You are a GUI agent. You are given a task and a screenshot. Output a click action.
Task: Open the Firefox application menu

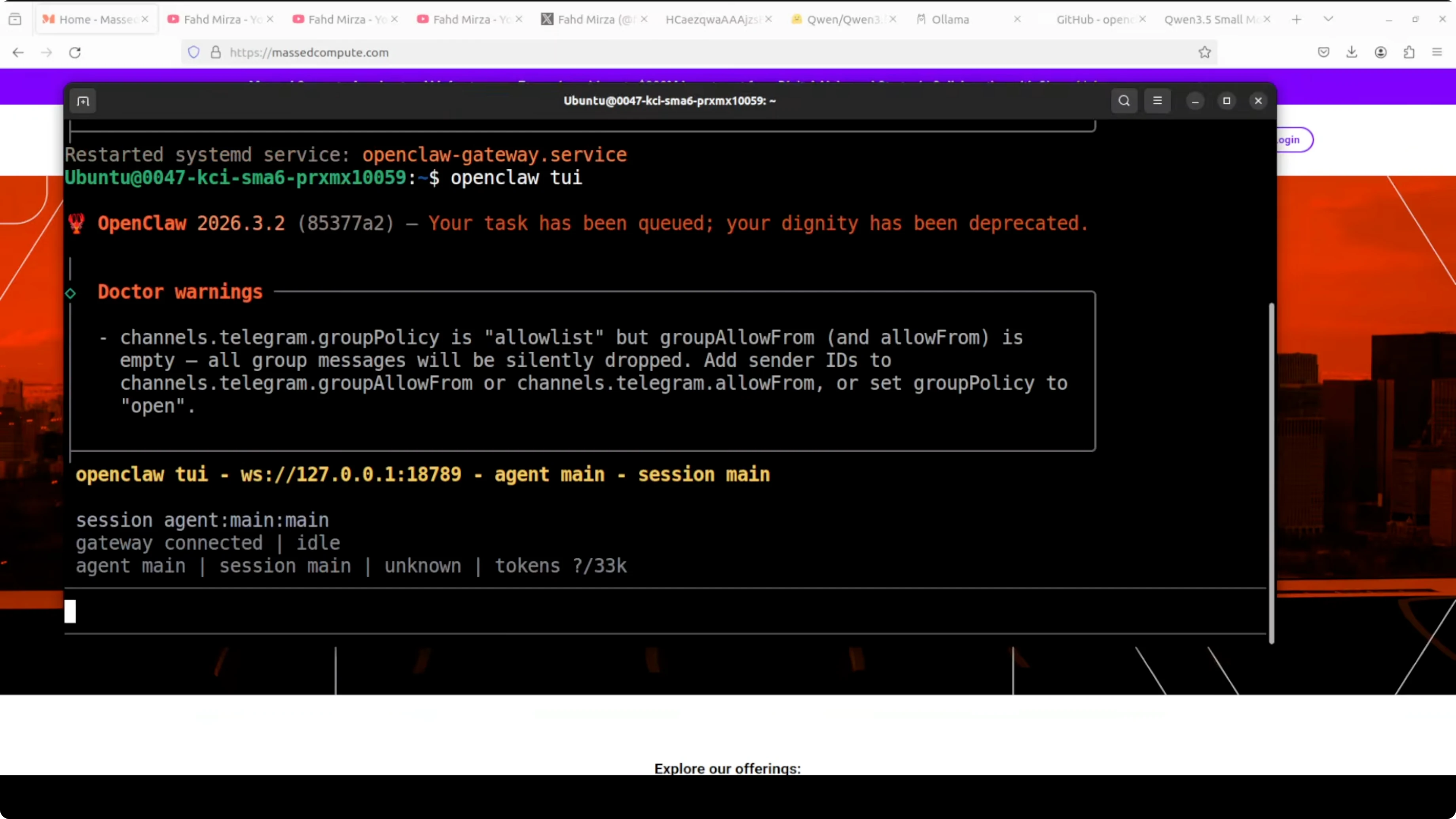(1437, 52)
